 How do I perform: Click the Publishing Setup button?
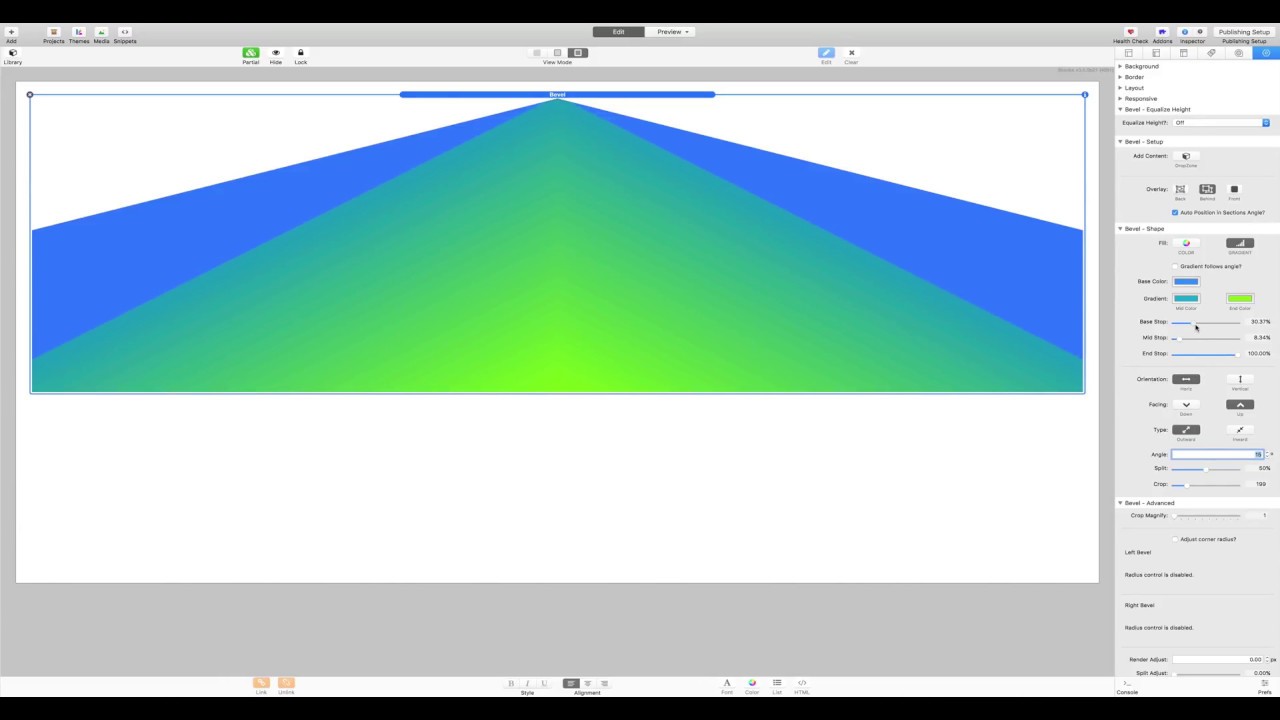click(1244, 32)
